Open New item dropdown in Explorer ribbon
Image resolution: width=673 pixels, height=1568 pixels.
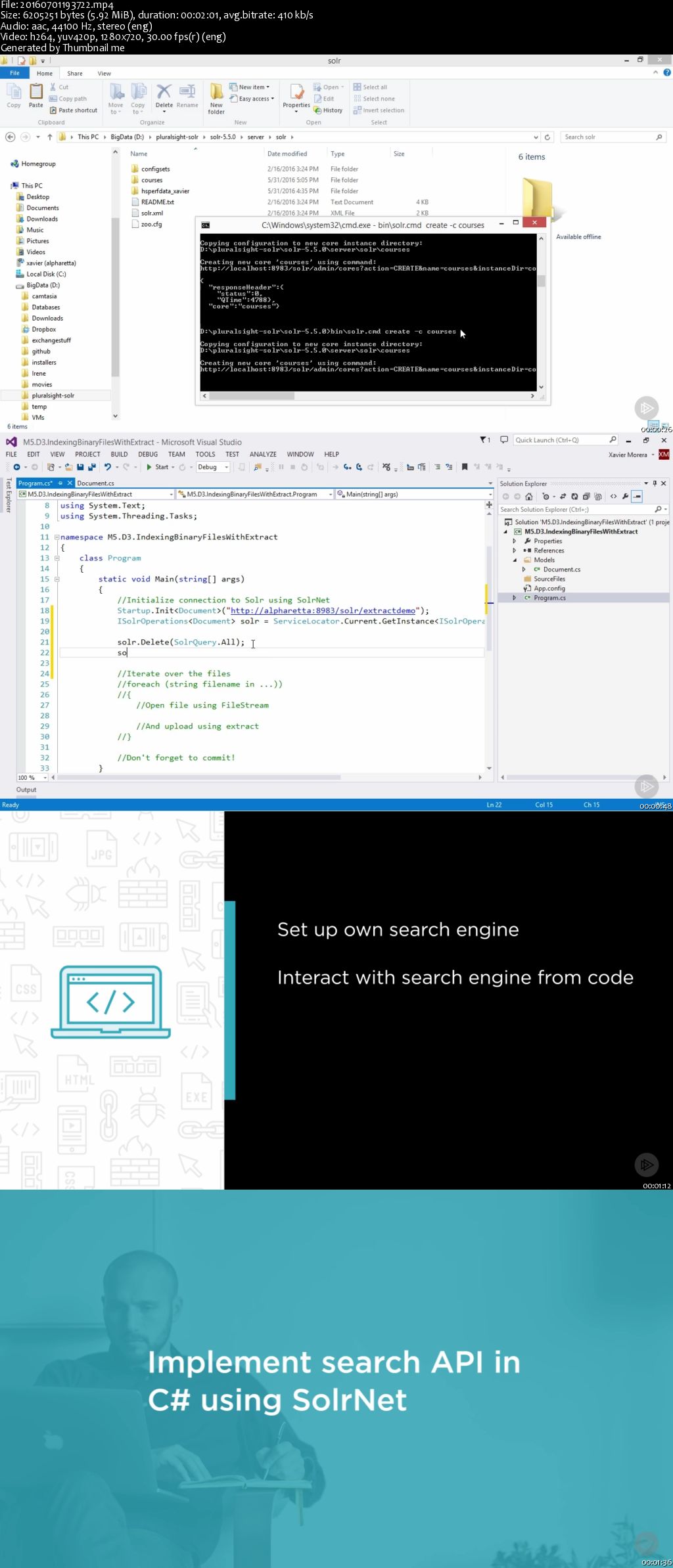[x=249, y=87]
